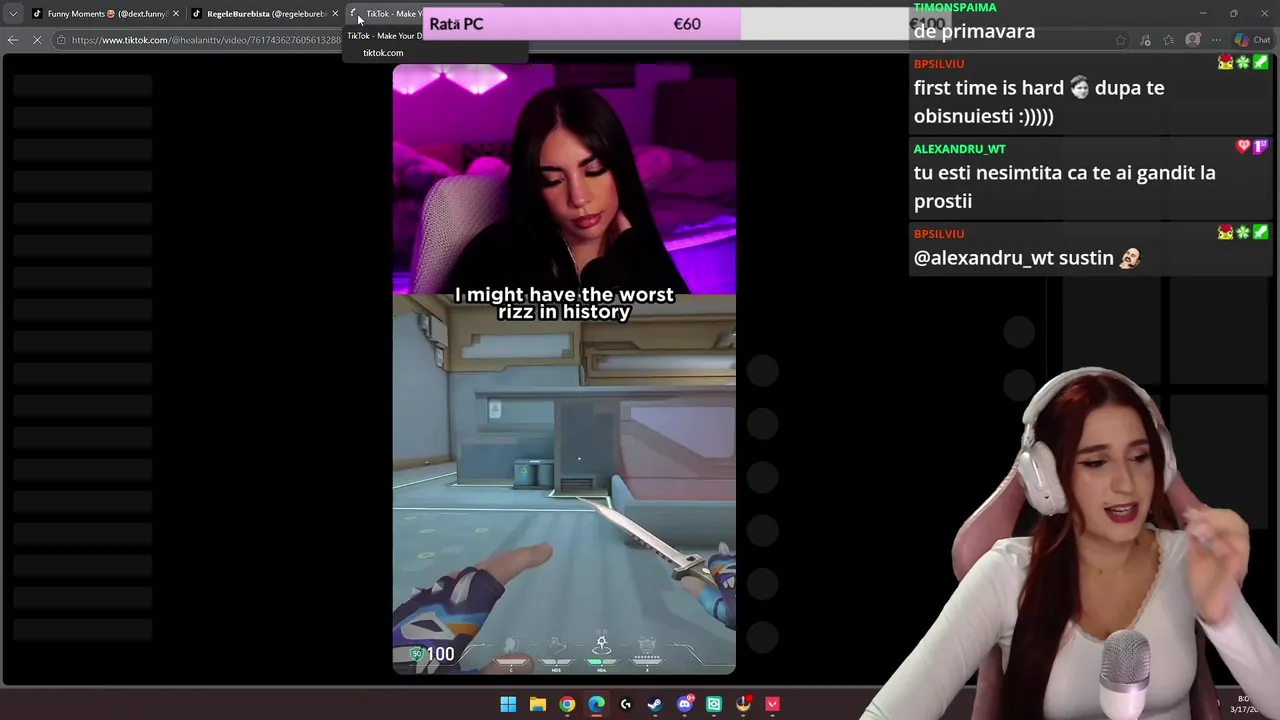
Task: Open Google Chrome from the taskbar
Action: [567, 704]
